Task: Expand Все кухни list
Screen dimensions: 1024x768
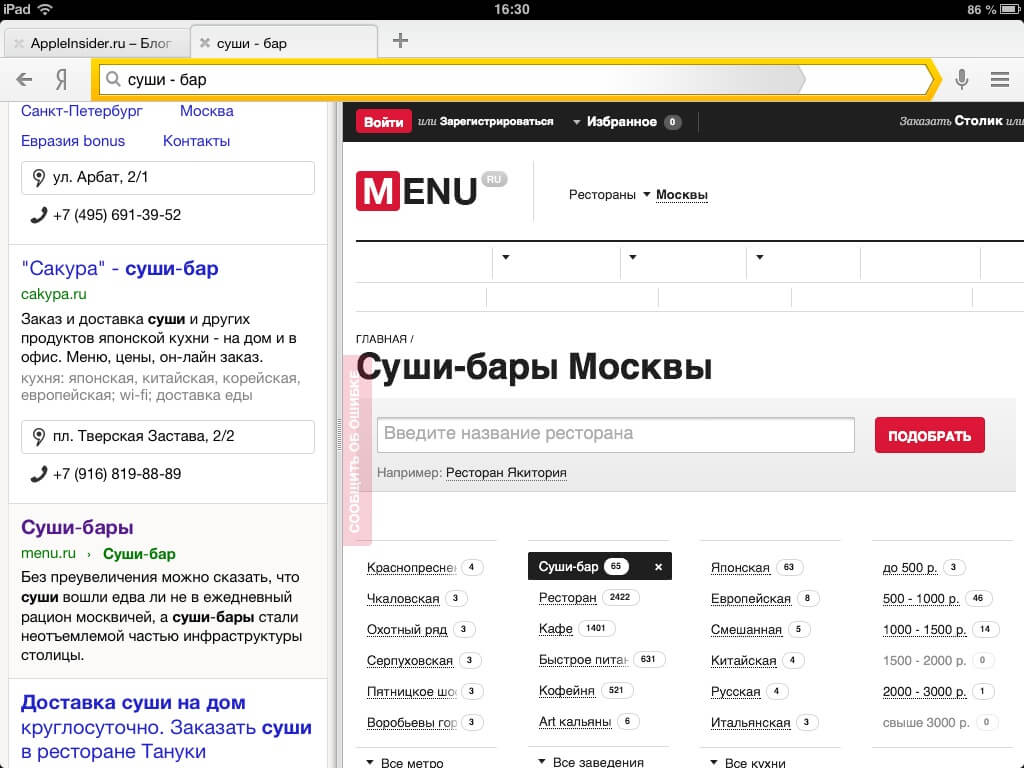Action: point(748,762)
